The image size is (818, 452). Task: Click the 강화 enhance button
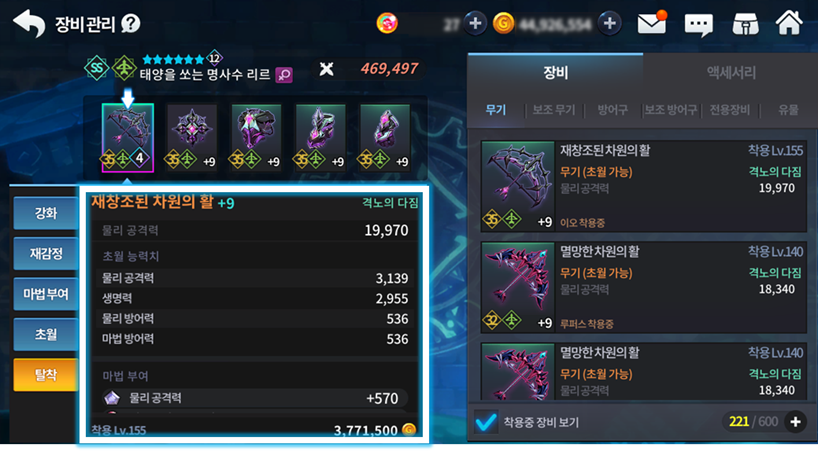46,213
